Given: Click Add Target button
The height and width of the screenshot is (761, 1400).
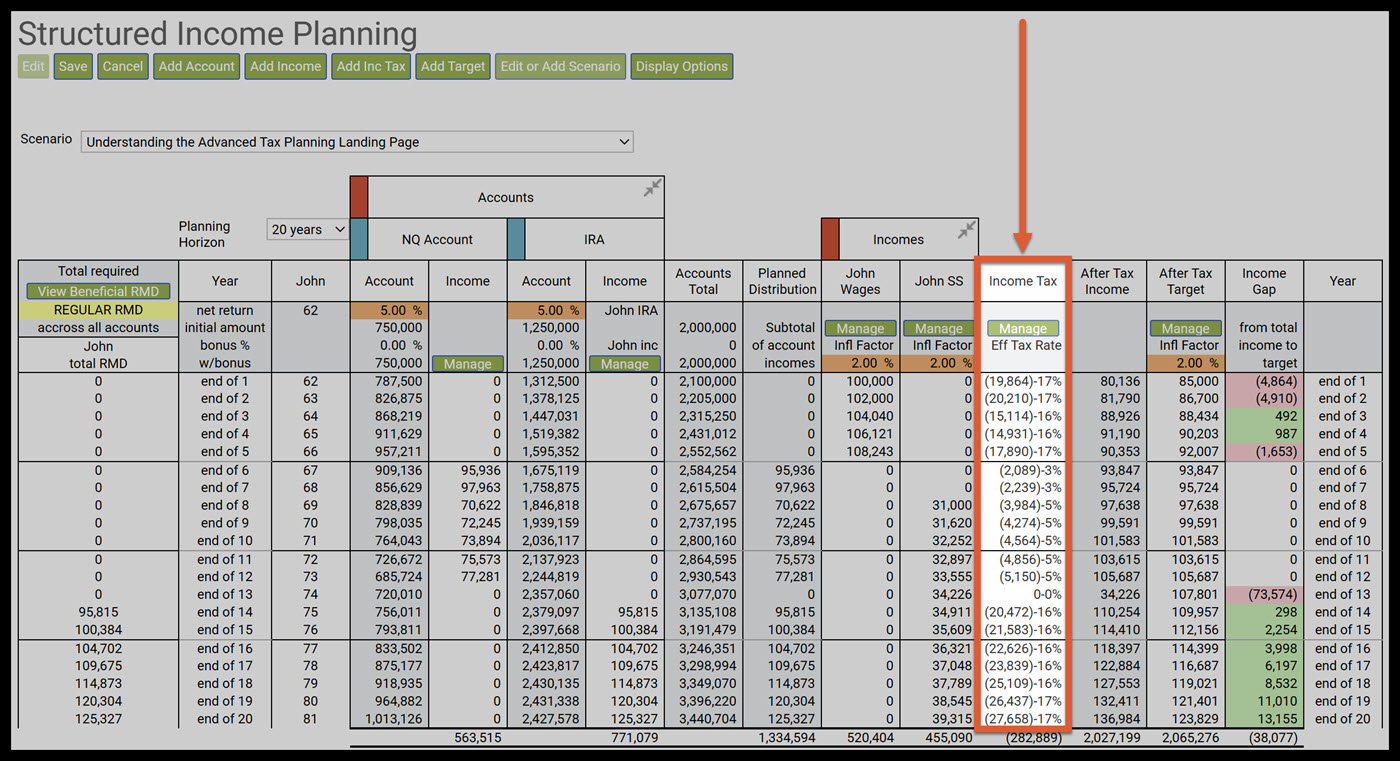Looking at the screenshot, I should (453, 67).
